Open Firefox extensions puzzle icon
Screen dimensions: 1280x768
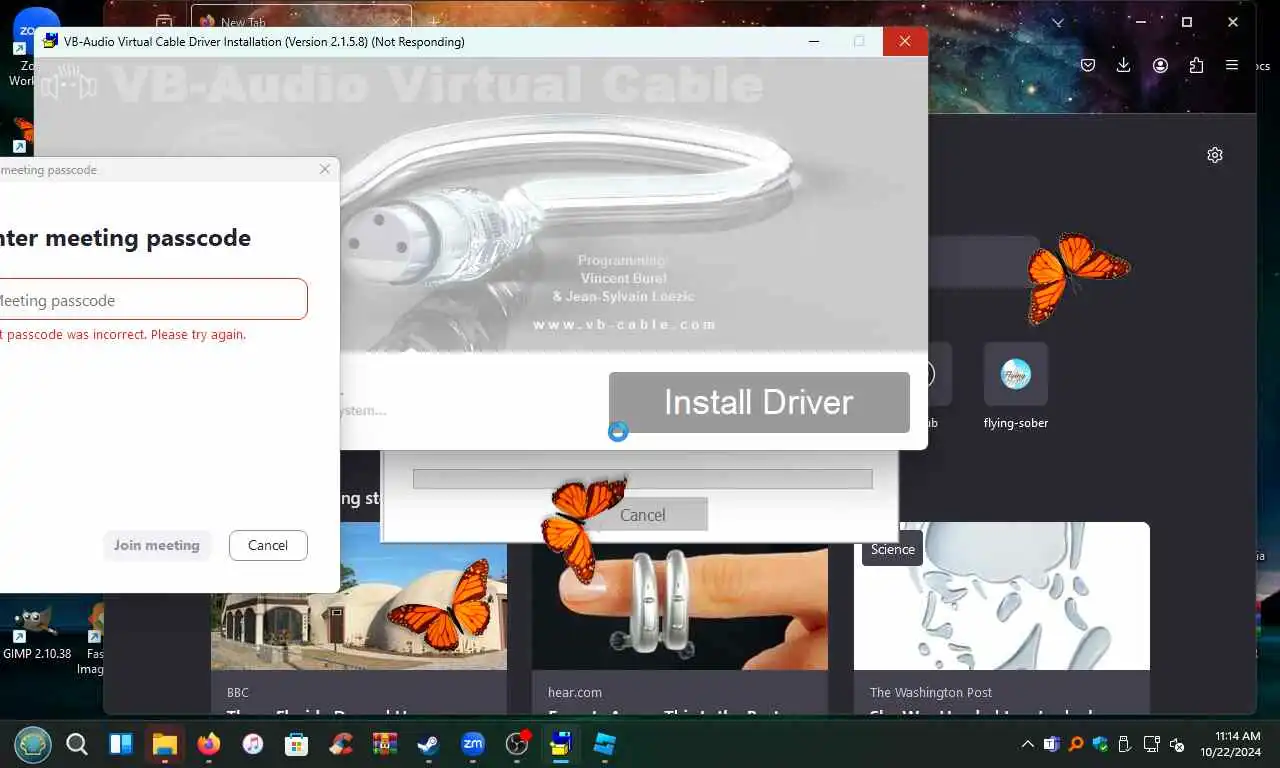click(1196, 65)
